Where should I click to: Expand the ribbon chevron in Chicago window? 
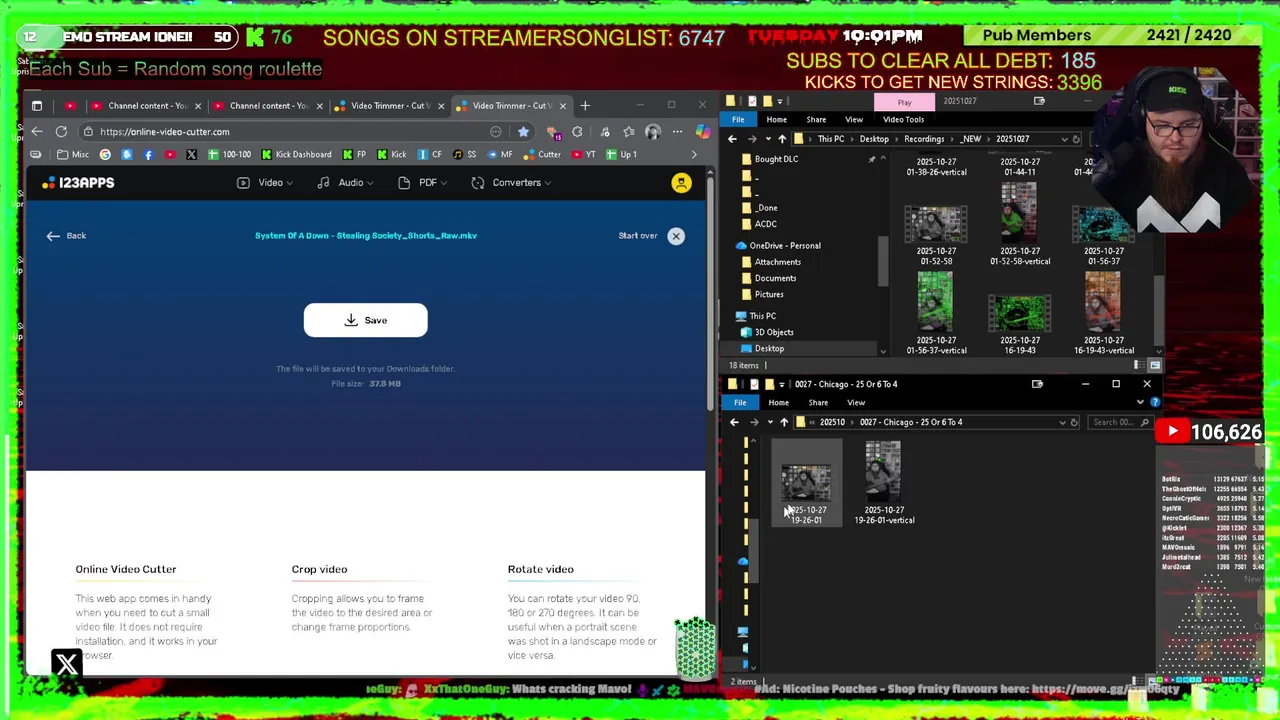click(1140, 403)
